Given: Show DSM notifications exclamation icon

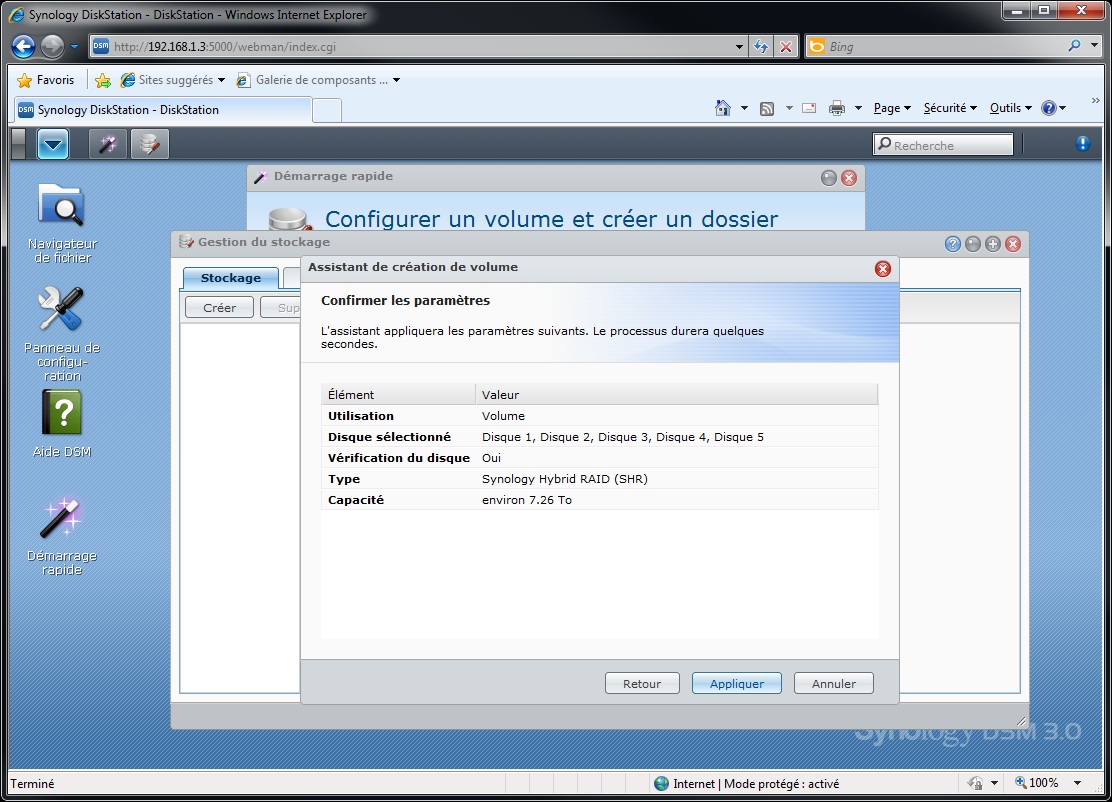Looking at the screenshot, I should [x=1082, y=144].
